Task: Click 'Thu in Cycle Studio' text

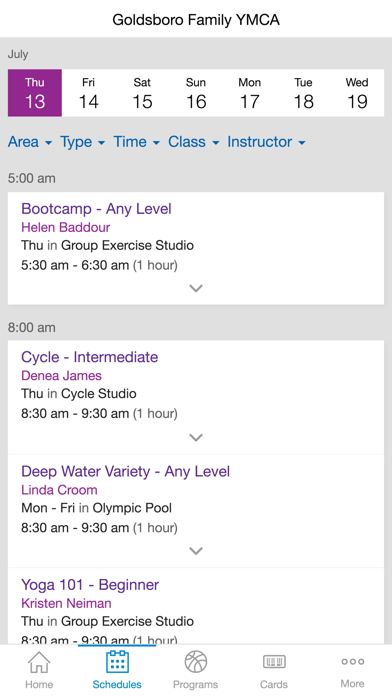Action: coord(79,394)
